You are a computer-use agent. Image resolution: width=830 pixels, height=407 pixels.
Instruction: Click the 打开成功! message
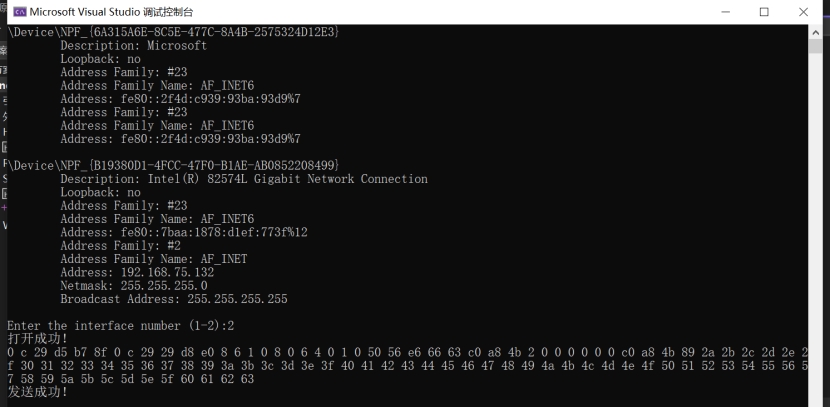(x=38, y=339)
